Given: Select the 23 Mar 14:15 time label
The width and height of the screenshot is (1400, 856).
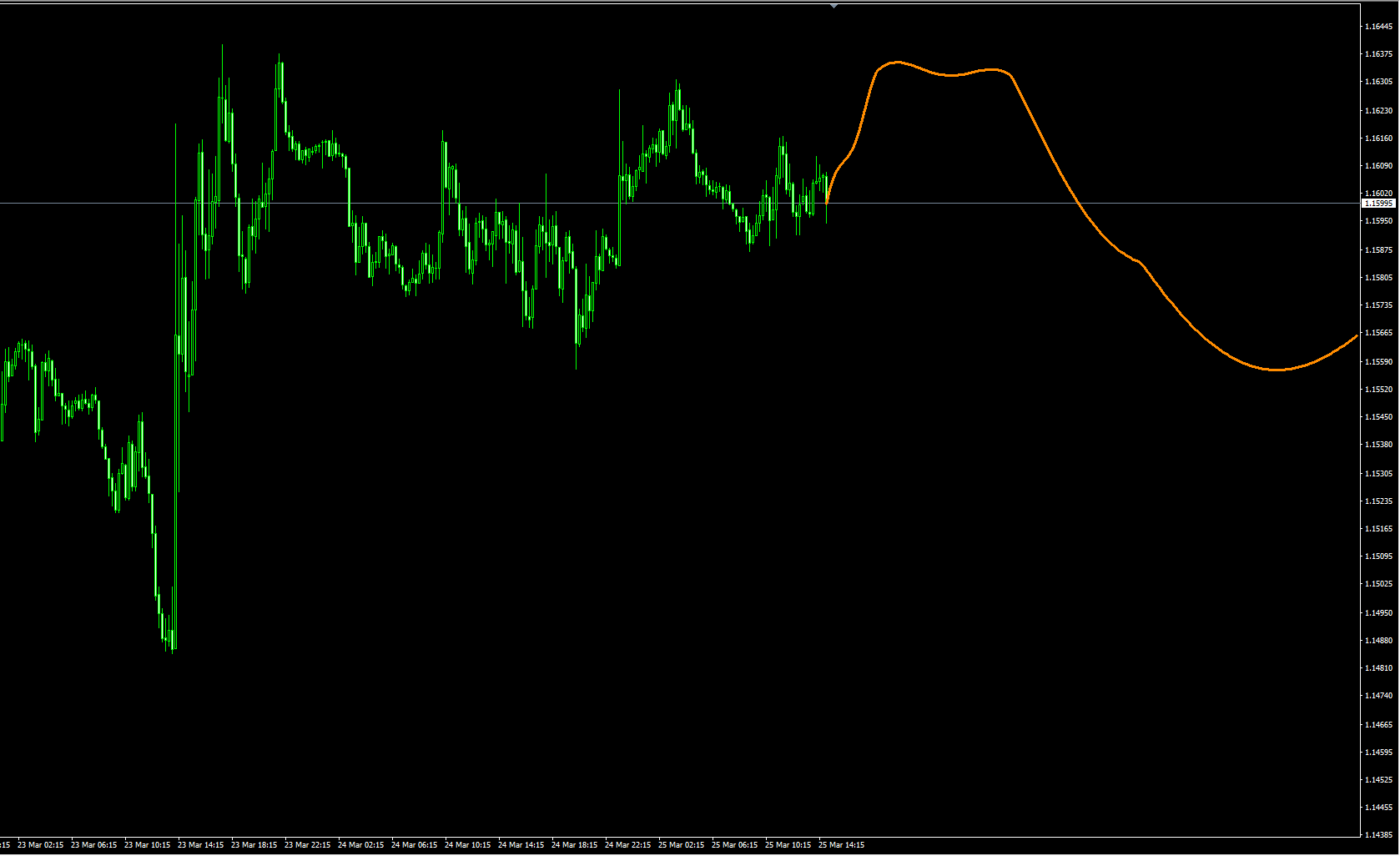Looking at the screenshot, I should [200, 845].
